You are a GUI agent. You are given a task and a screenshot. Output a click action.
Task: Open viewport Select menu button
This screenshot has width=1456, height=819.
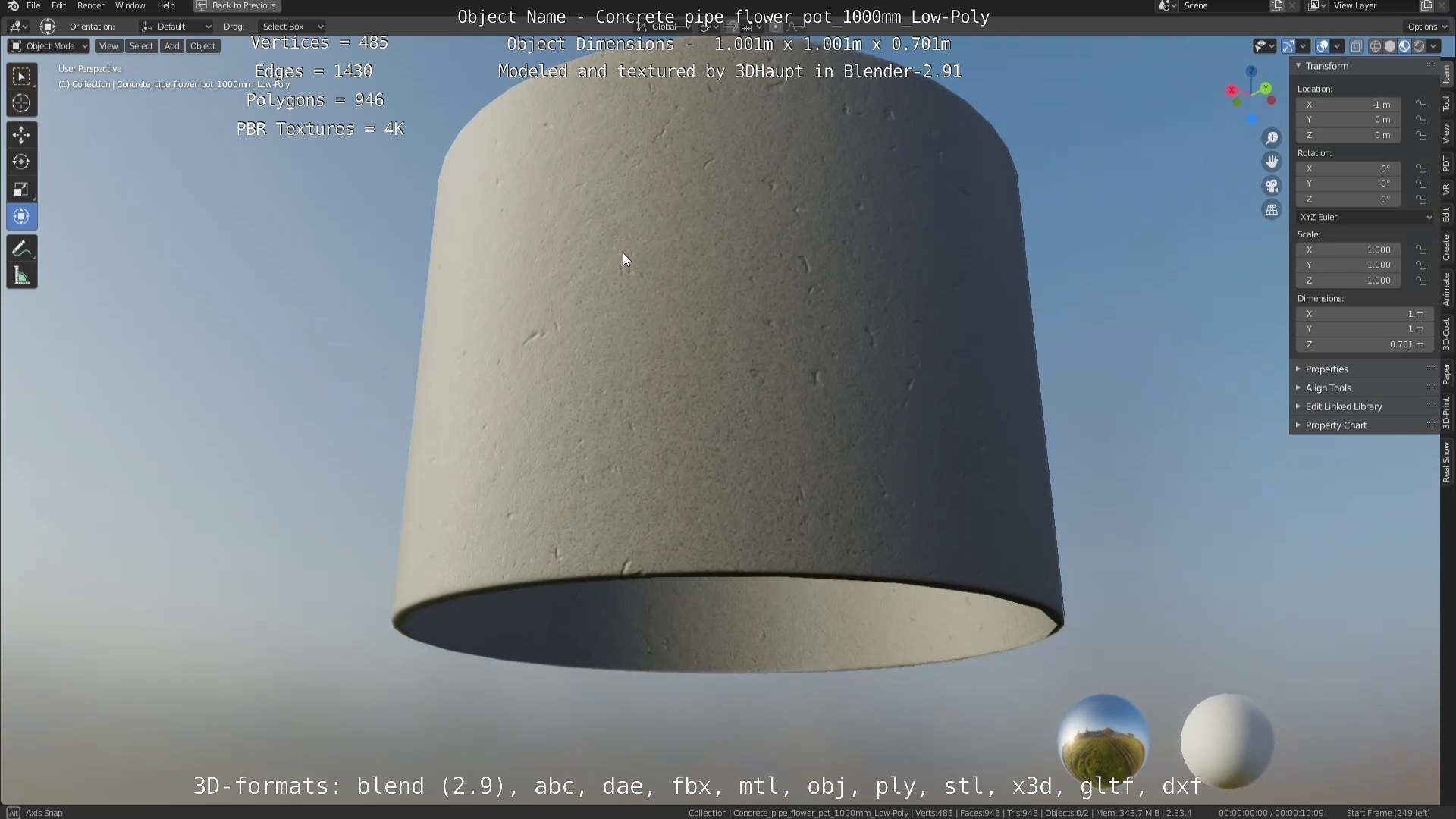point(141,46)
